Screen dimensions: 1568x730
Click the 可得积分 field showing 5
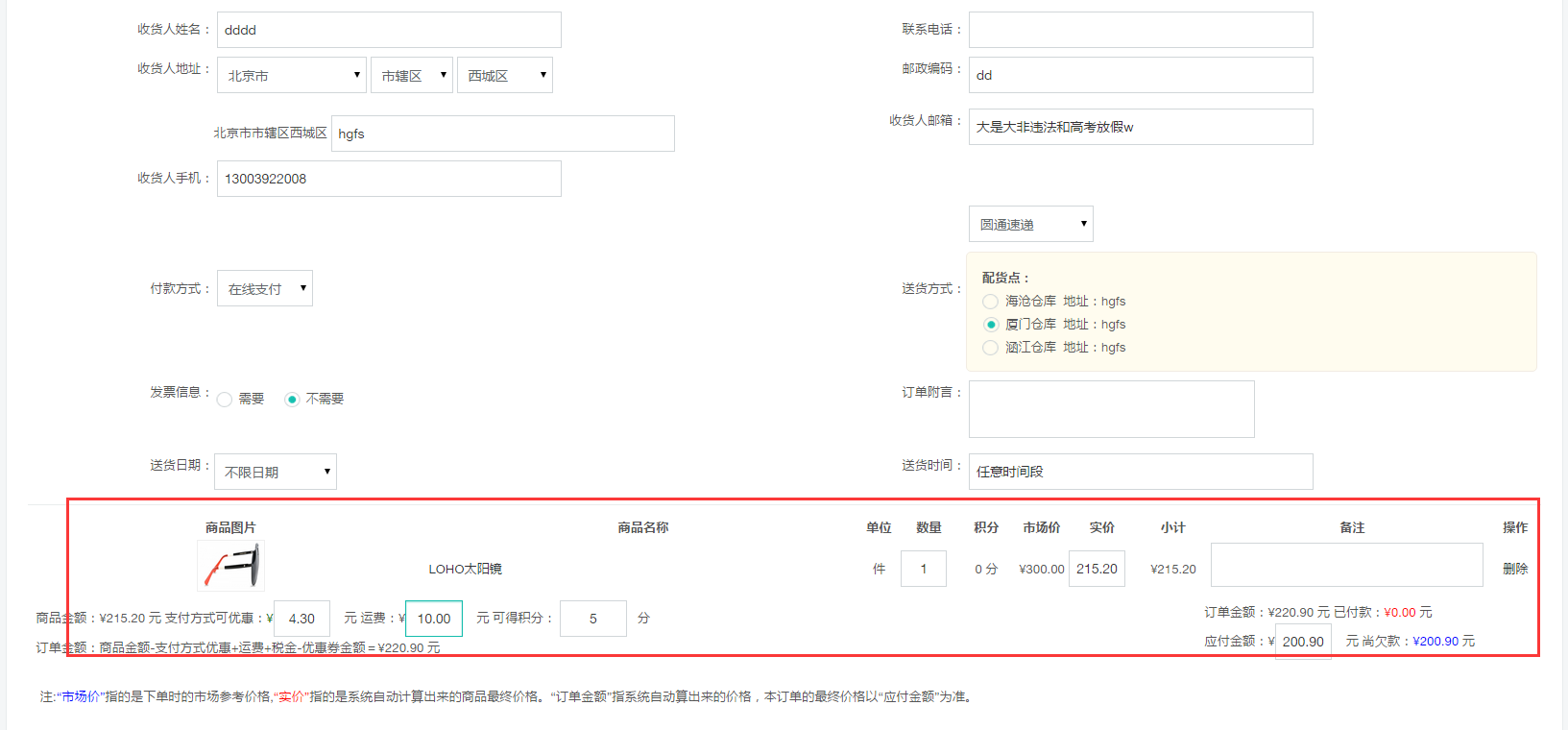[593, 619]
